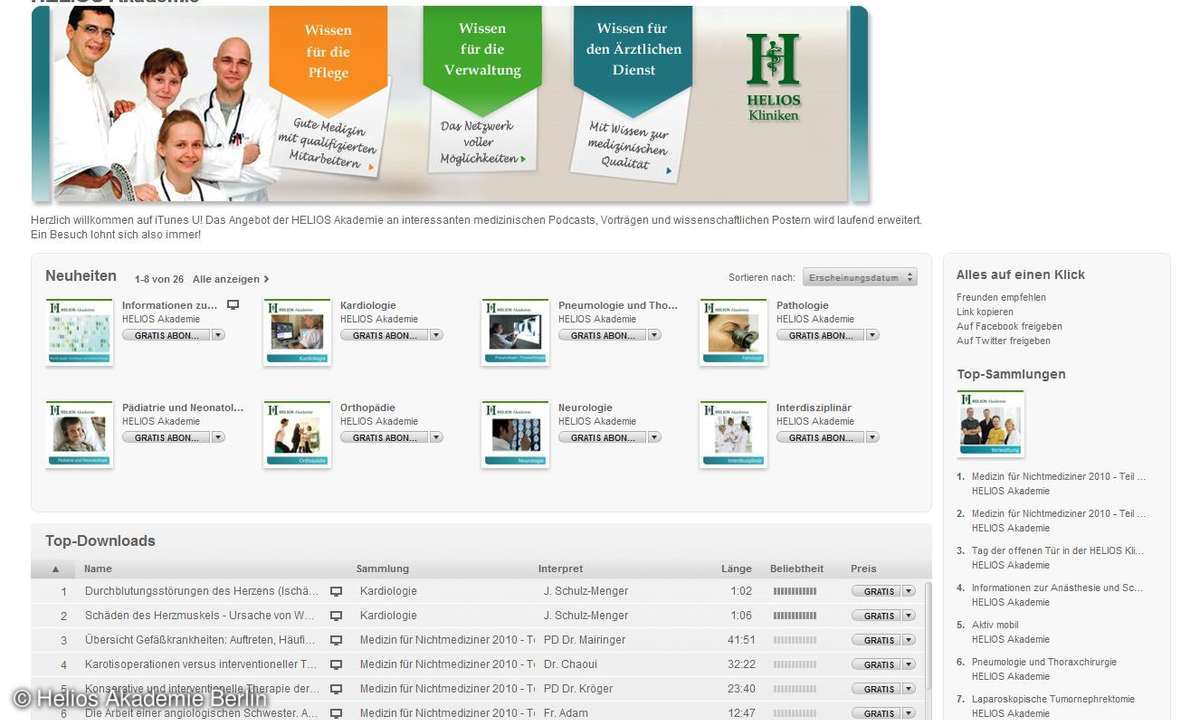Open dropdown arrow beside Interdisziplinär Gratis Abonnieren
The image size is (1200, 720).
click(x=872, y=437)
